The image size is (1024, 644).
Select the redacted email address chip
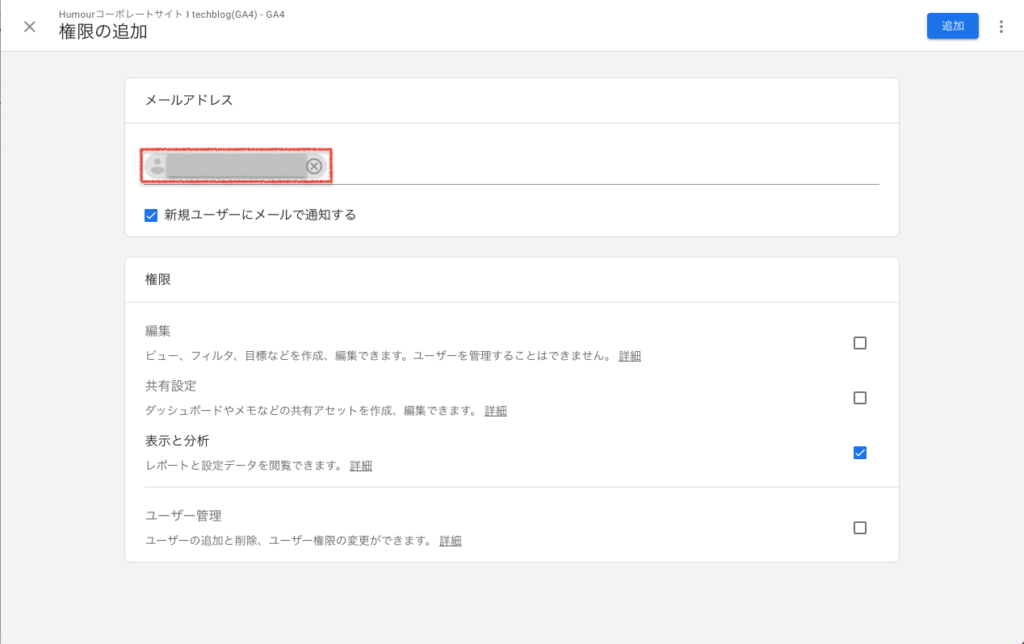coord(235,166)
